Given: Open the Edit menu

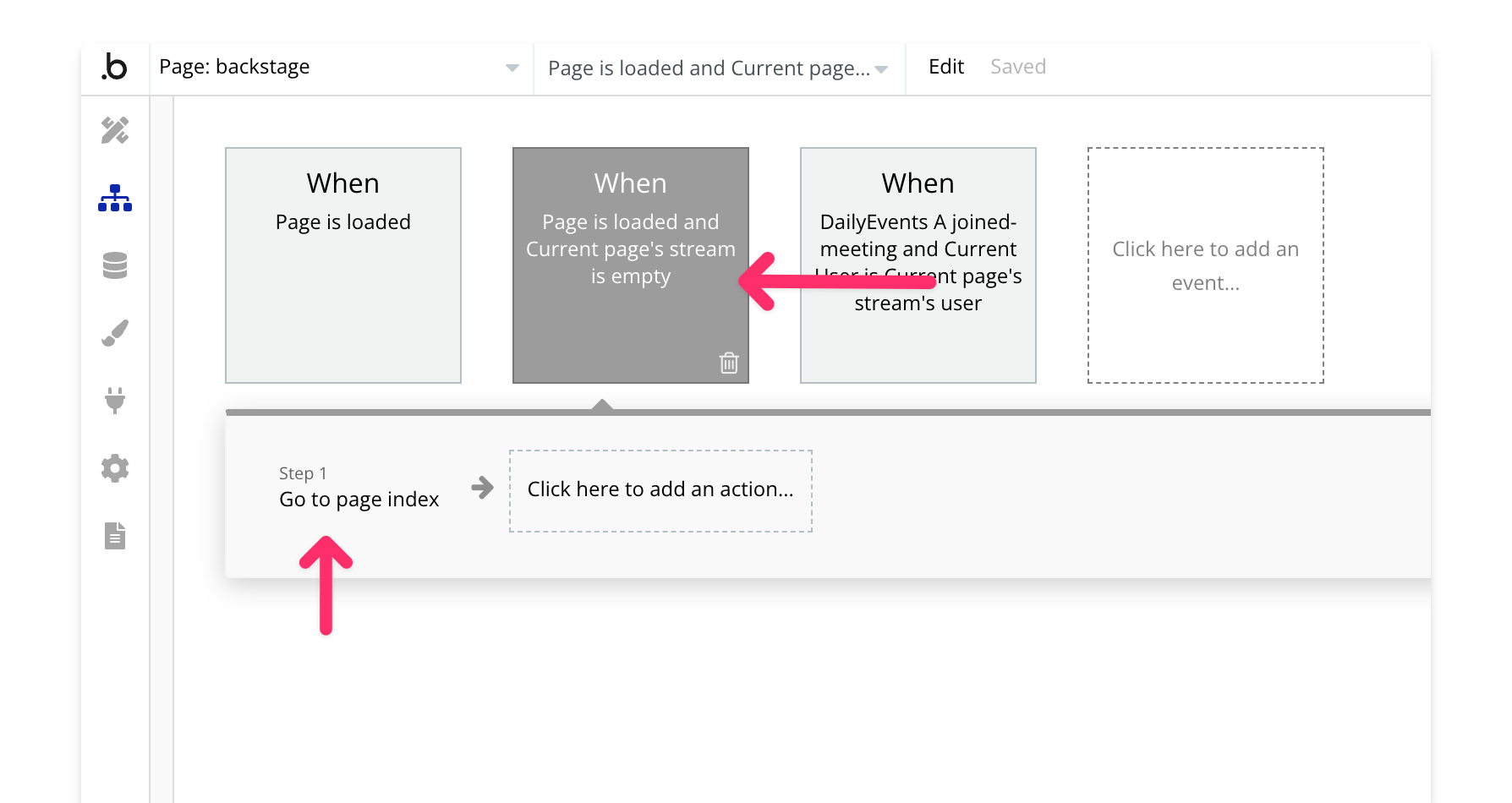Looking at the screenshot, I should 945,67.
